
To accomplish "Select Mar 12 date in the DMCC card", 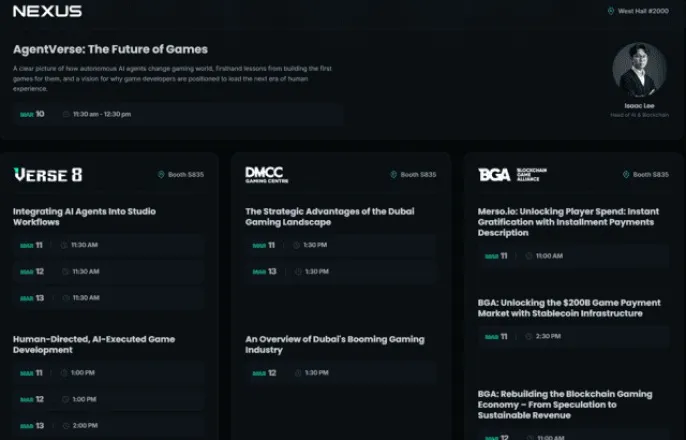I will pos(264,373).
